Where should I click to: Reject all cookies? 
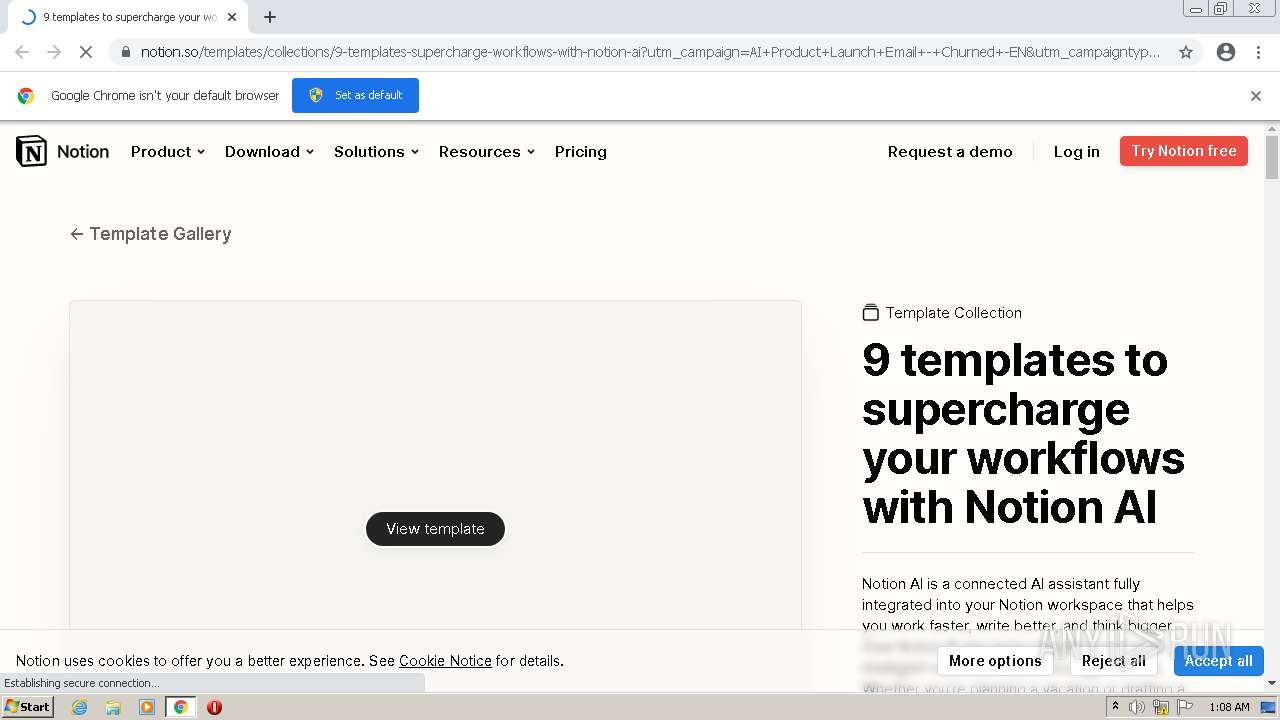(x=1114, y=661)
